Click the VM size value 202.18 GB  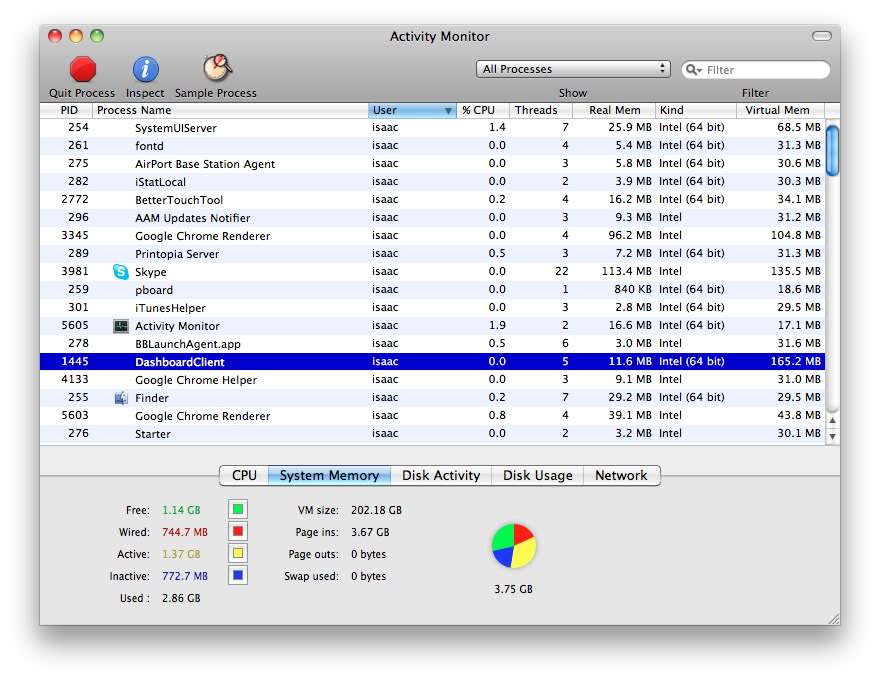376,510
